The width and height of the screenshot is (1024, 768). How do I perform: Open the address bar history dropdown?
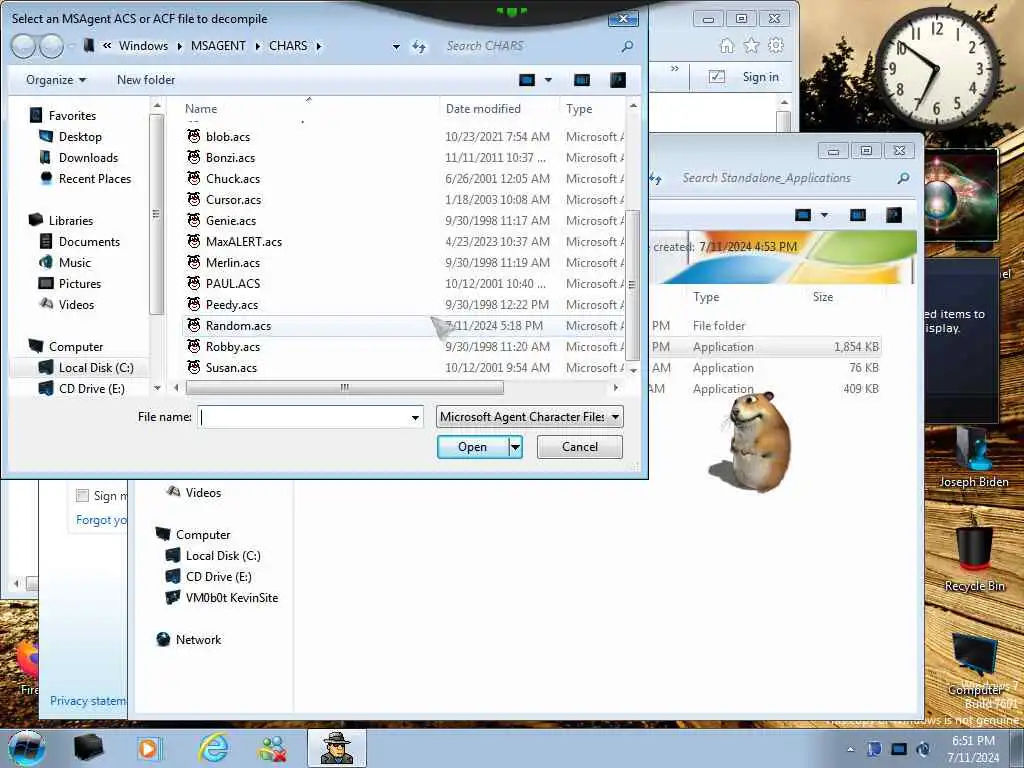pos(396,46)
